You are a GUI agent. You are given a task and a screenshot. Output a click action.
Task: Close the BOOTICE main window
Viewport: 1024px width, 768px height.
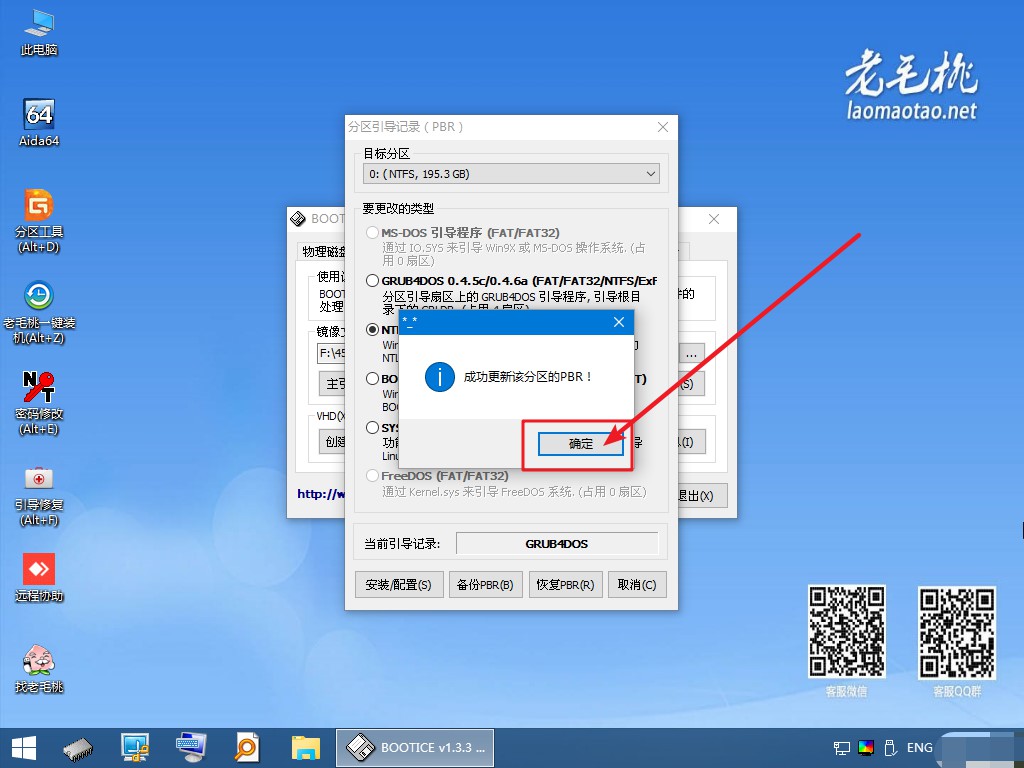point(714,219)
